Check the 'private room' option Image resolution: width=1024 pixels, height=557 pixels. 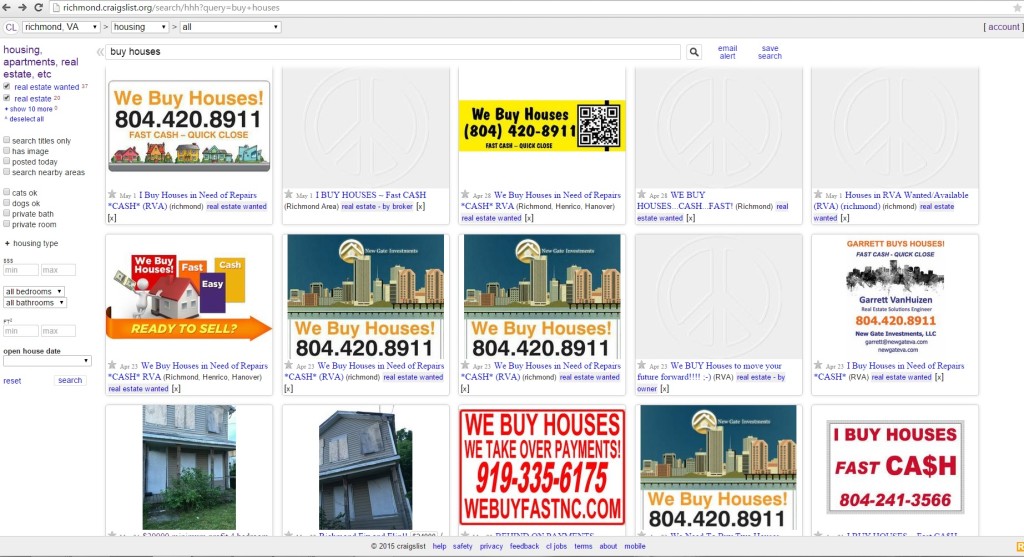[7, 224]
